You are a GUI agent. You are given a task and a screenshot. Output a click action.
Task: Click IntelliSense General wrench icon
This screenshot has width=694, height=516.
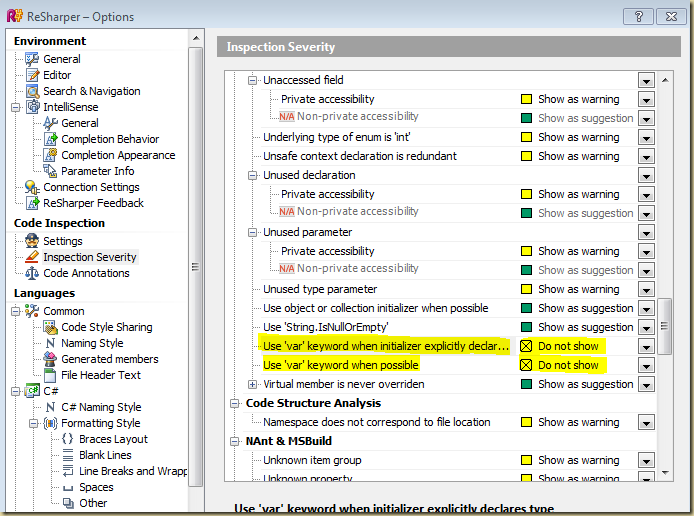tap(50, 123)
